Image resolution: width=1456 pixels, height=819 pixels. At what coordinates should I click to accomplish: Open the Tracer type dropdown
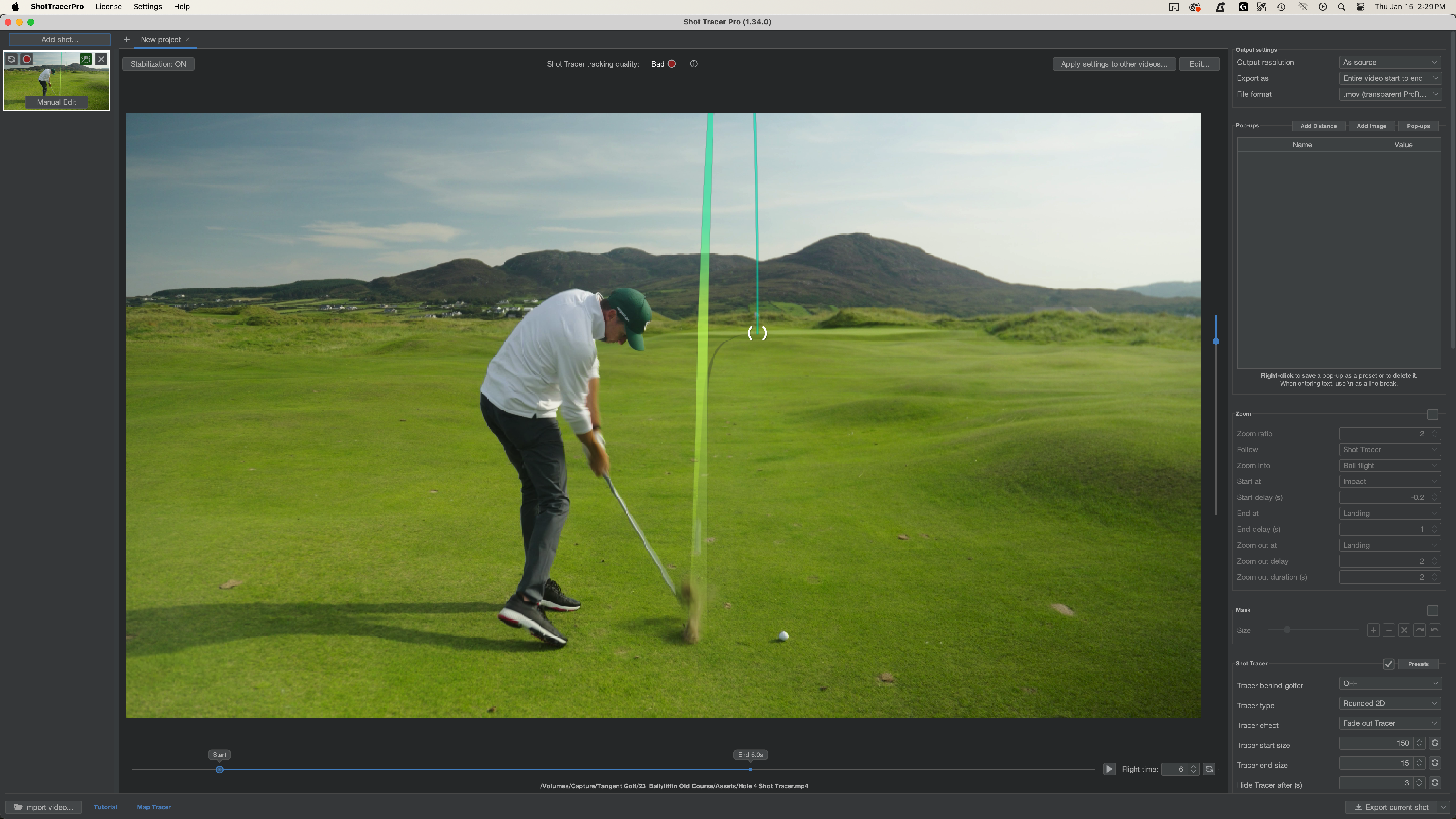pyautogui.click(x=1389, y=703)
